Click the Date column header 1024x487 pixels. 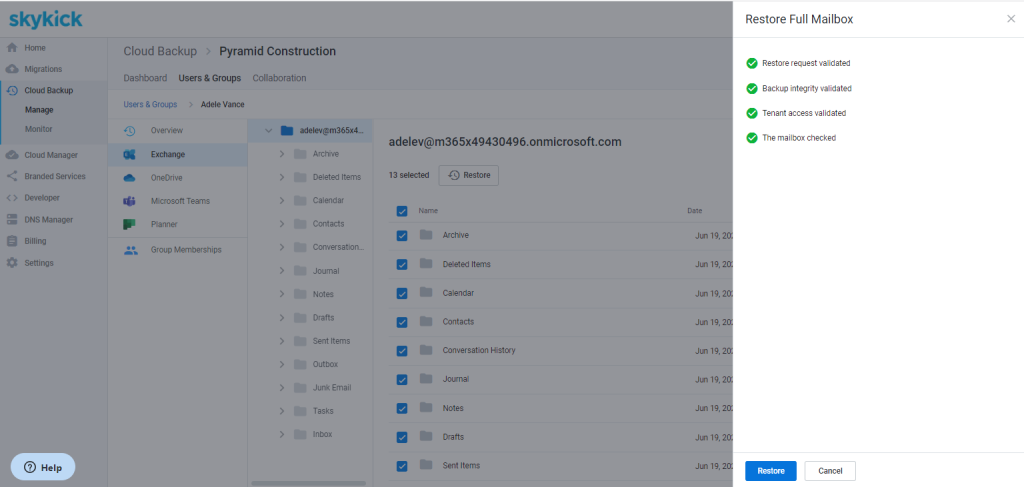[694, 211]
